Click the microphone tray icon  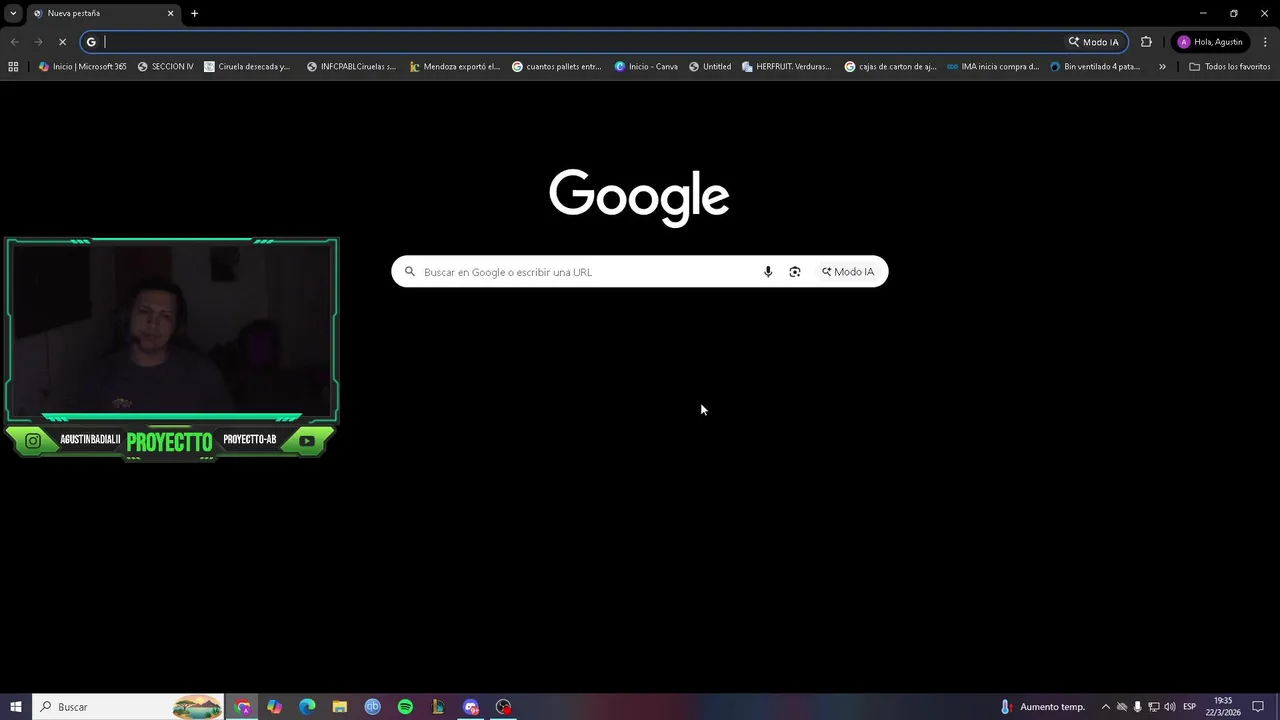coord(1137,707)
